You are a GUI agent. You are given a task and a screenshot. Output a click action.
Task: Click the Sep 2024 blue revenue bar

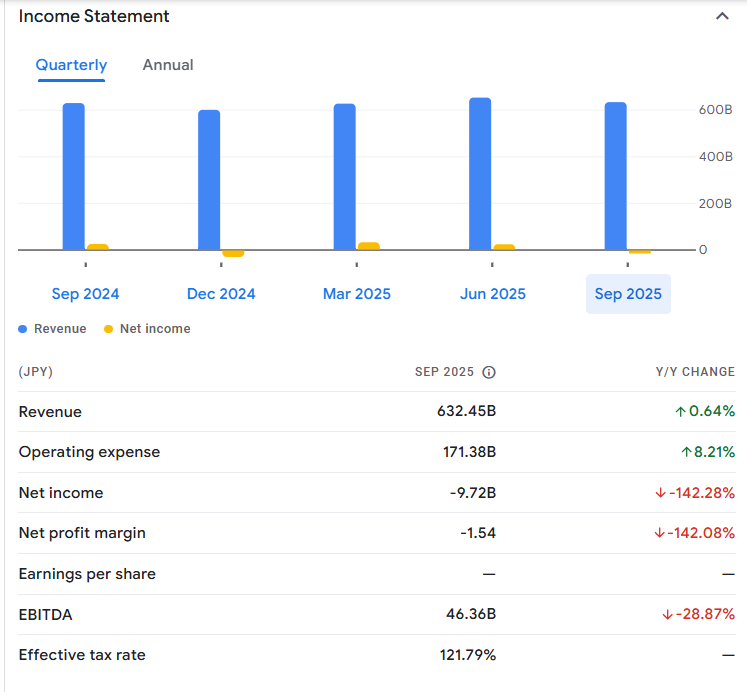point(74,177)
